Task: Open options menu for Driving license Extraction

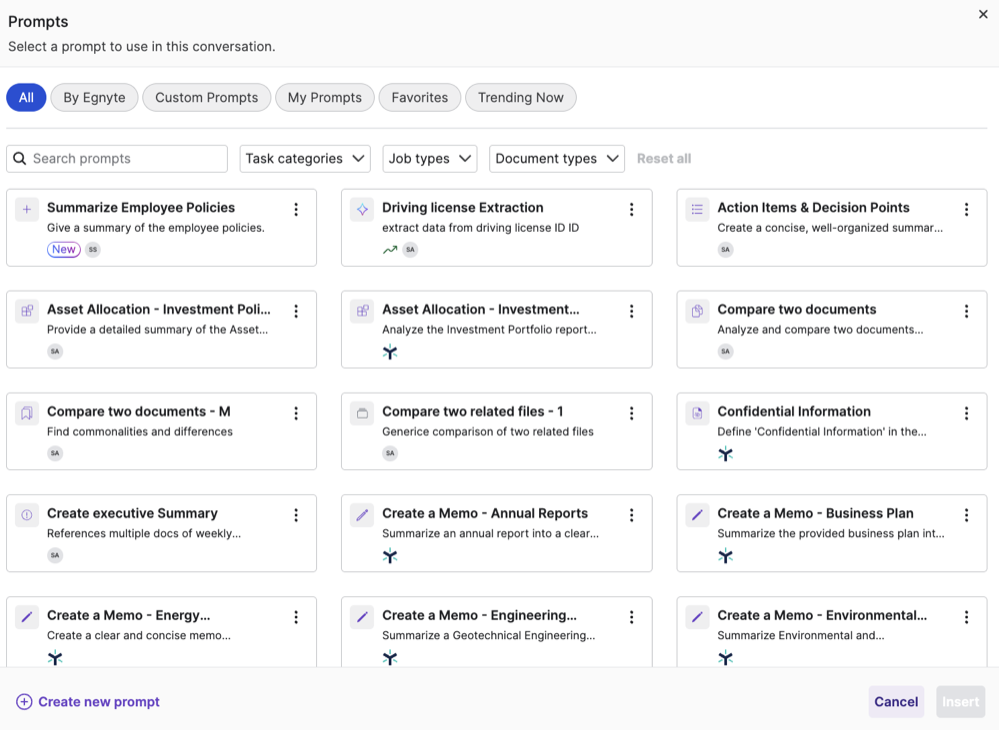Action: coord(631,210)
